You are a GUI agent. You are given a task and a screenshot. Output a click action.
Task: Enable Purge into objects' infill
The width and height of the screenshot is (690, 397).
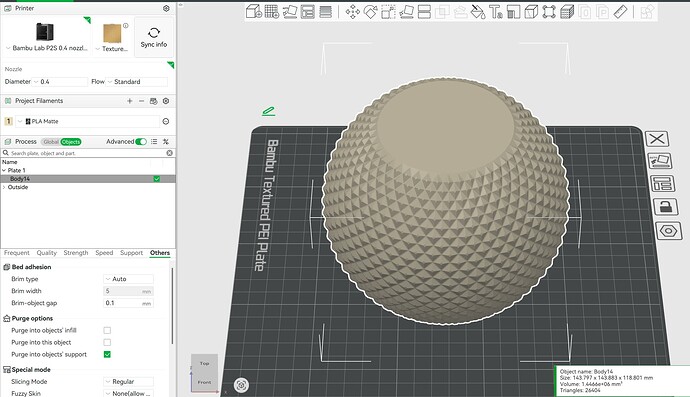pos(107,330)
